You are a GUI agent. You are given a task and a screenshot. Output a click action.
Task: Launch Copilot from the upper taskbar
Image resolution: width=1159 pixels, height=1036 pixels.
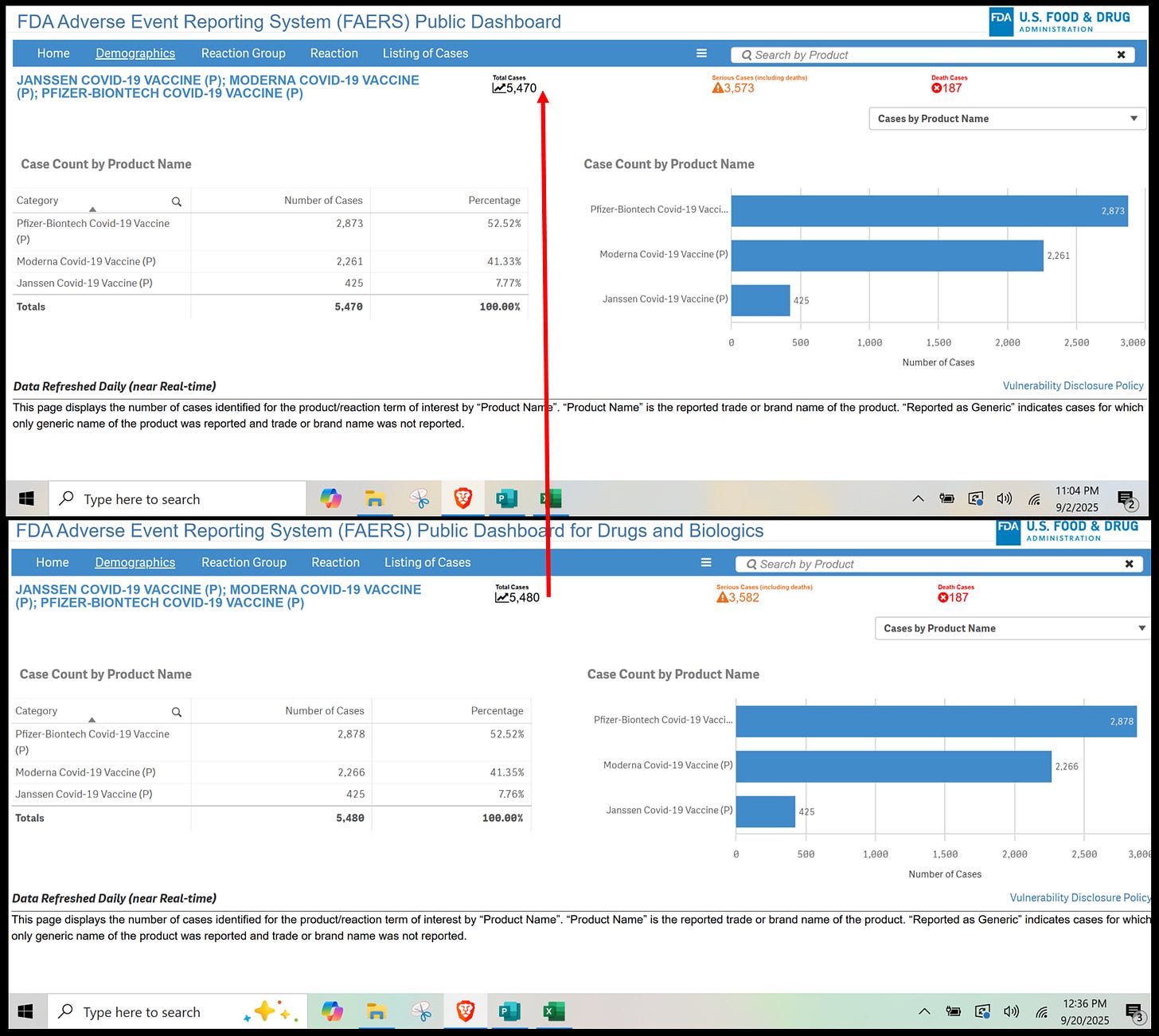pos(331,498)
